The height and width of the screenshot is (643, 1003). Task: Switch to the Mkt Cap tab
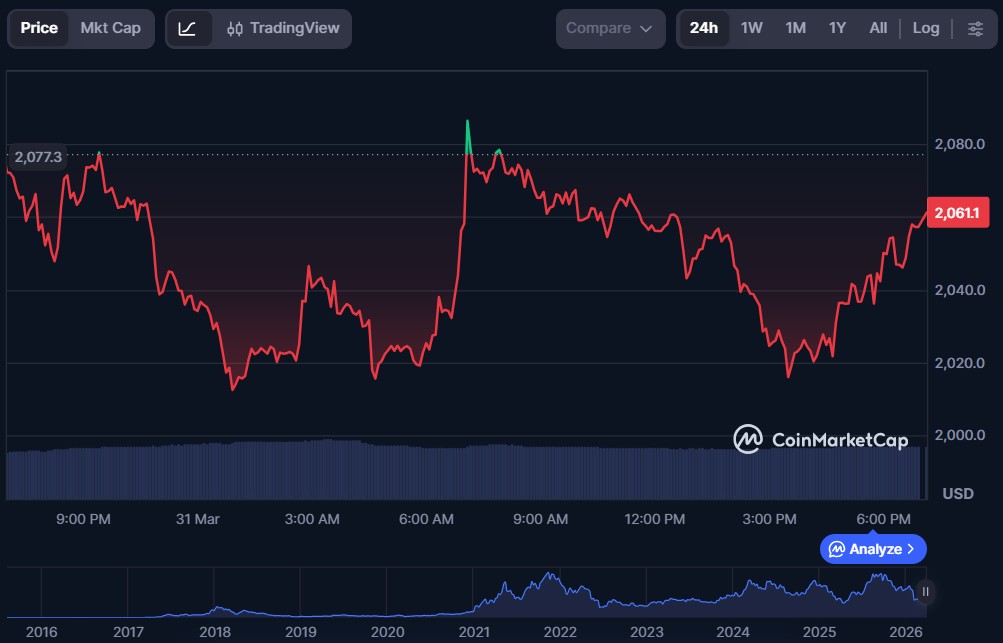pyautogui.click(x=111, y=29)
